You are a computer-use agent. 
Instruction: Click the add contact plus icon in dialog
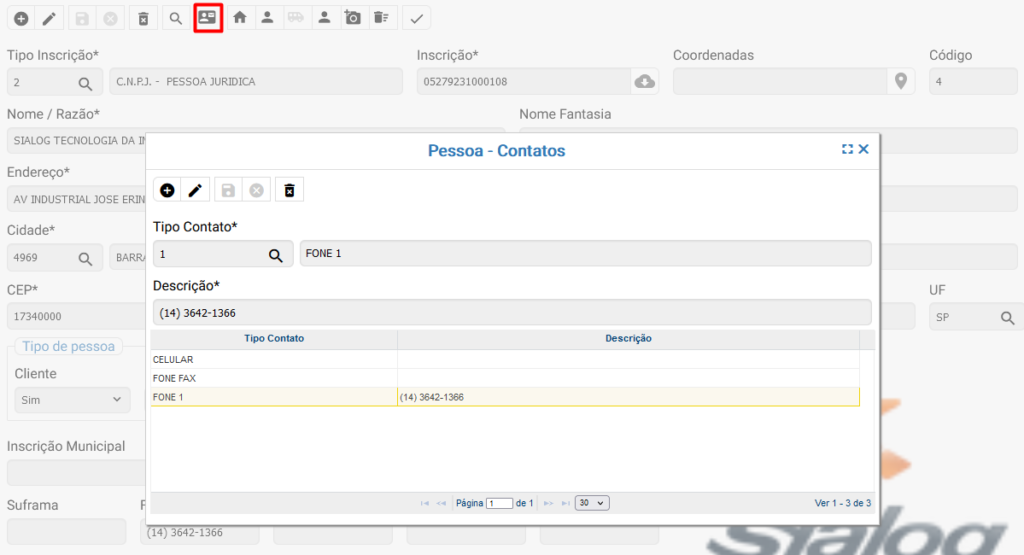[x=167, y=190]
